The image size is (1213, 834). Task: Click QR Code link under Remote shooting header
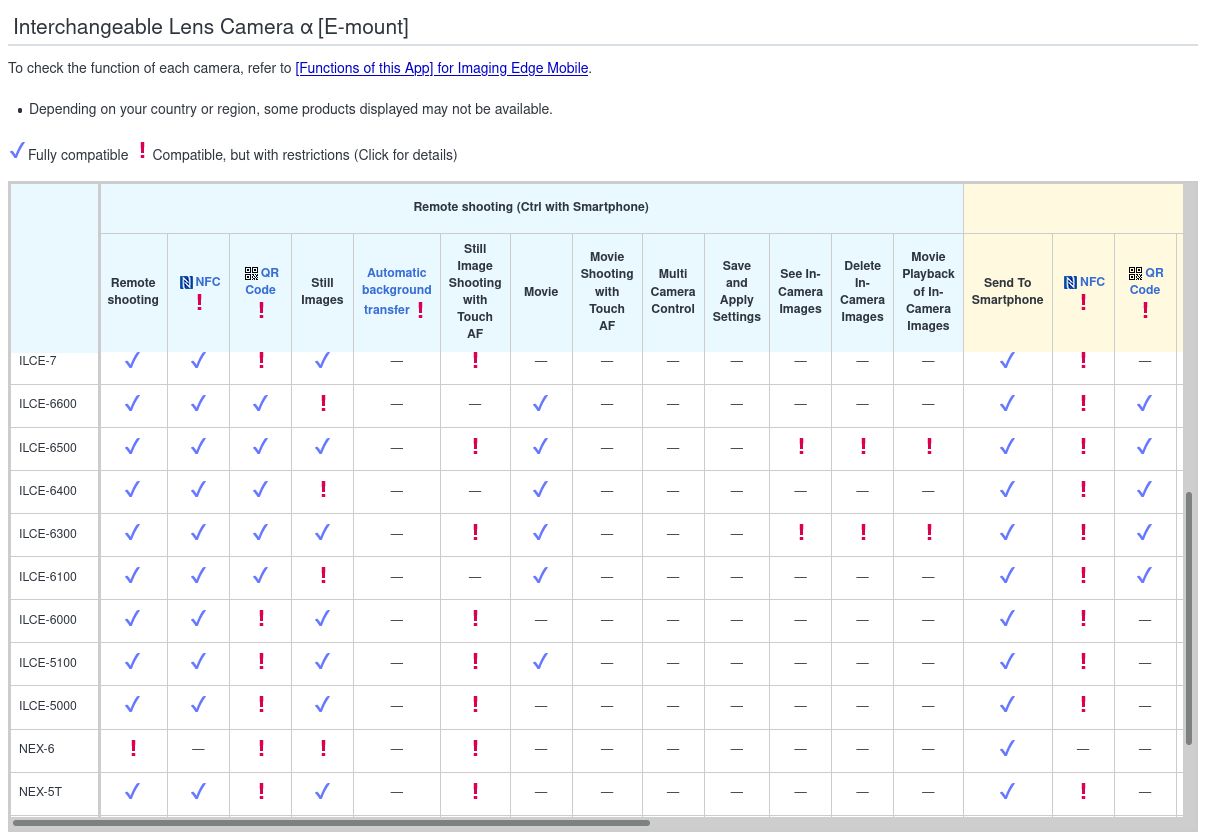click(x=261, y=281)
